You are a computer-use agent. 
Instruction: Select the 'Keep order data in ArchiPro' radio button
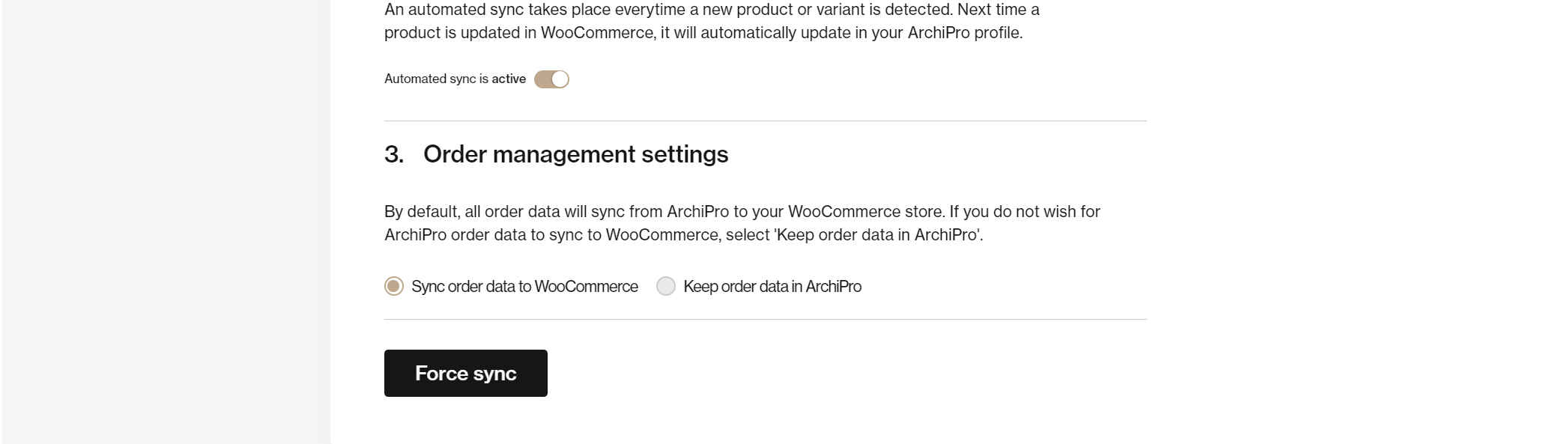coord(666,286)
